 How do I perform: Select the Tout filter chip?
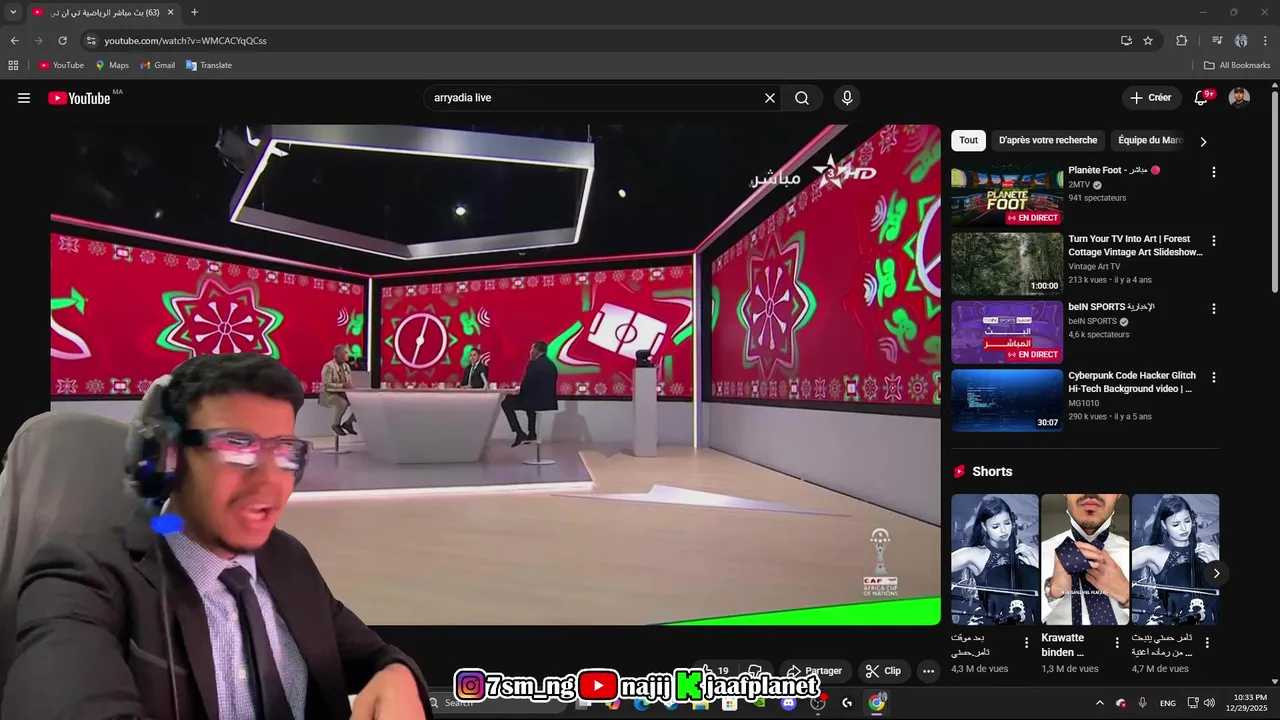969,140
